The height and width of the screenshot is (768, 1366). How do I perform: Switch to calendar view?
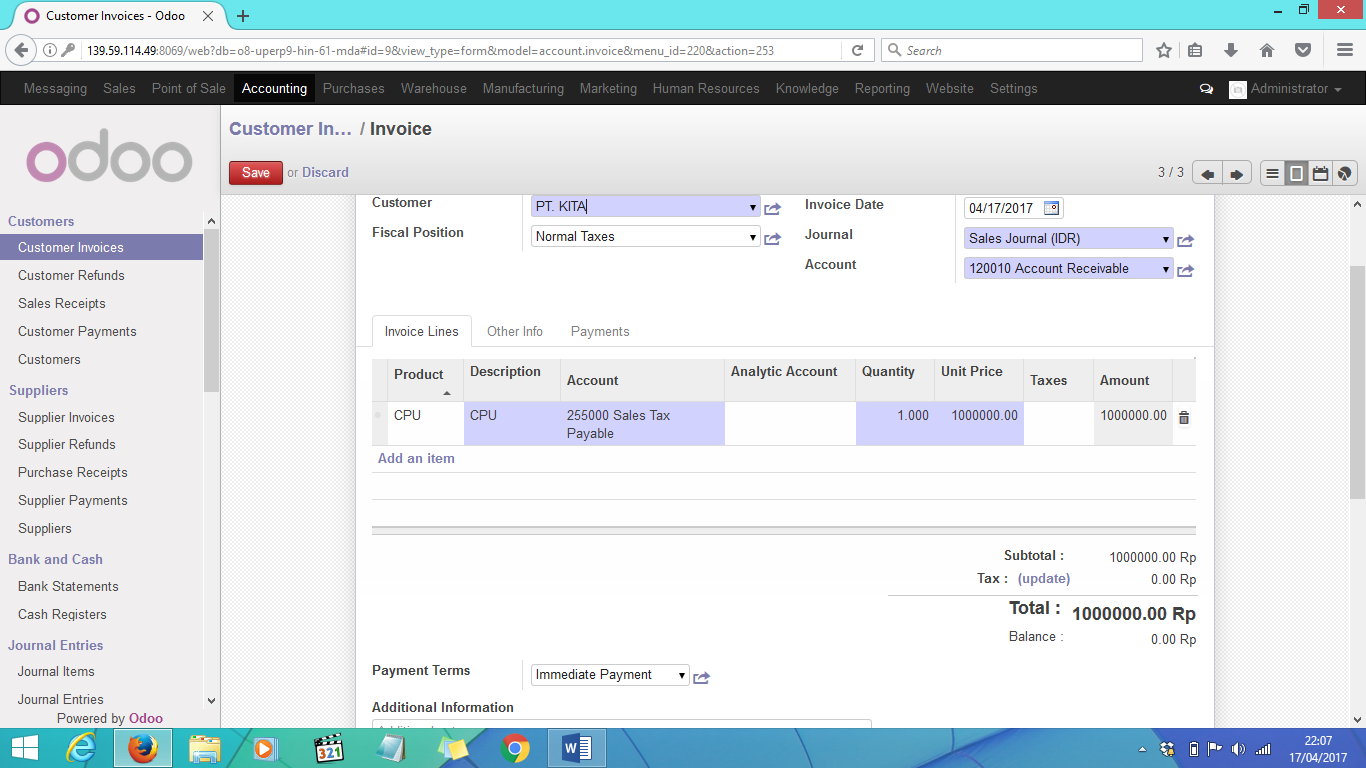1320,173
